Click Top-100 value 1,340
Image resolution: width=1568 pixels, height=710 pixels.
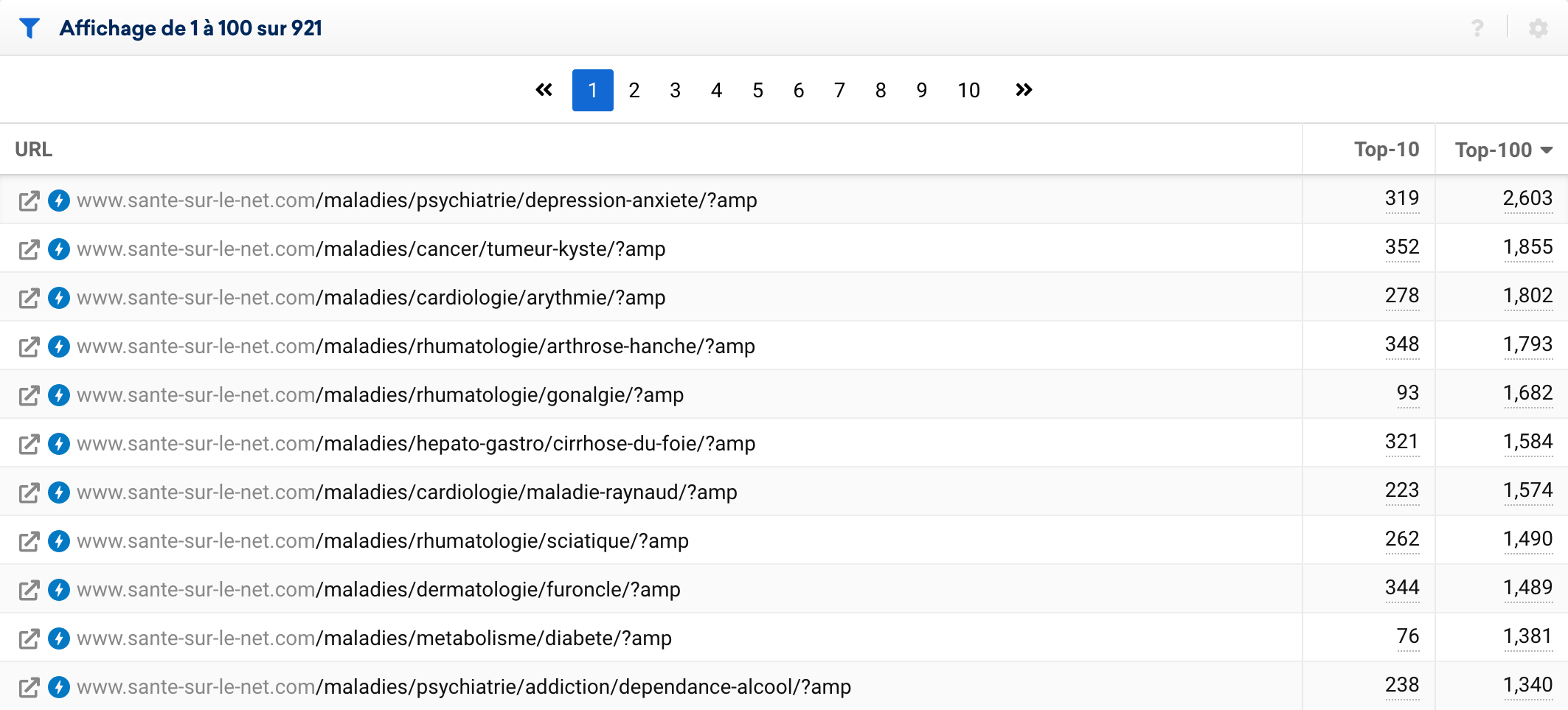pos(1528,685)
